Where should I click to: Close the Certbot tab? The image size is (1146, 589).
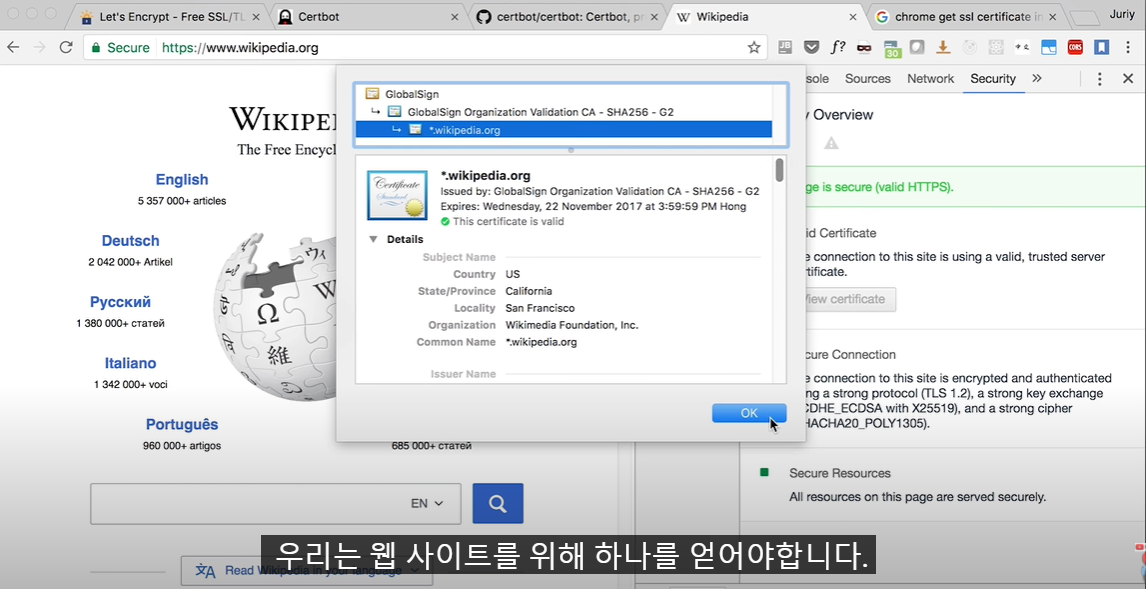coord(455,17)
